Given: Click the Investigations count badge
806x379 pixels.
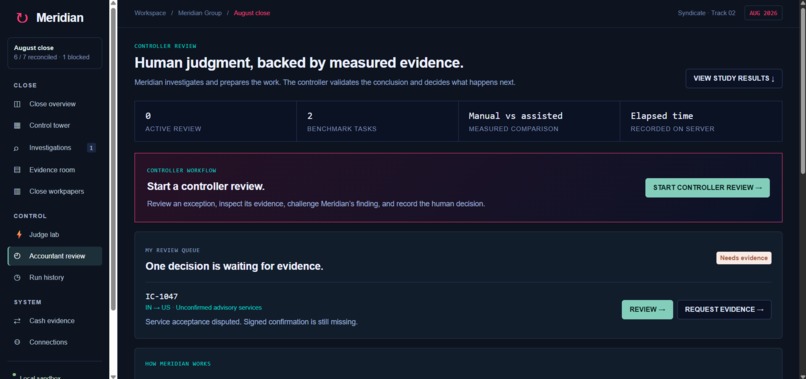Looking at the screenshot, I should pyautogui.click(x=91, y=148).
